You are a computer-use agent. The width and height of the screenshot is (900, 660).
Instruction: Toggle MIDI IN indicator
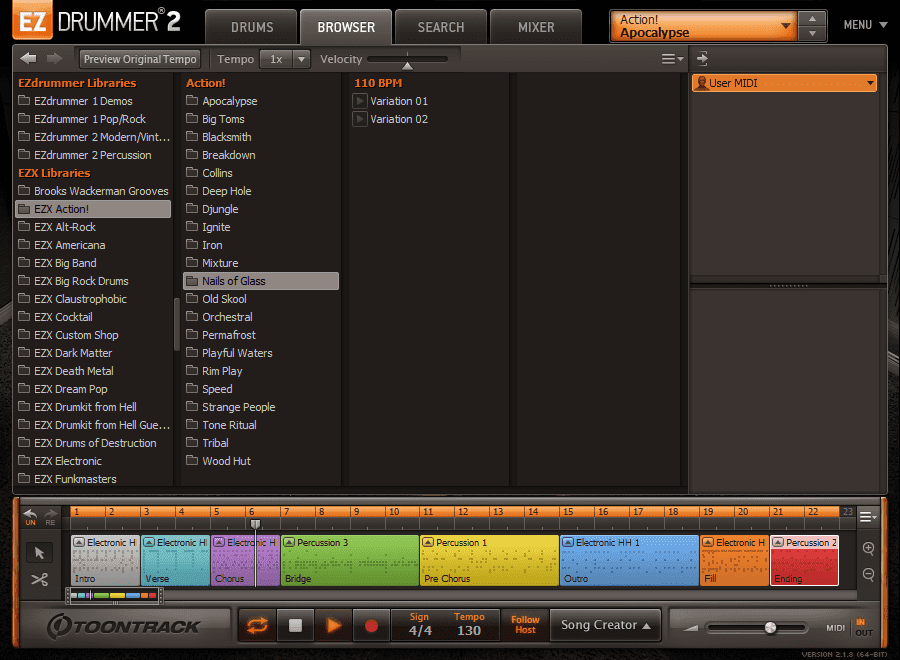(x=860, y=622)
